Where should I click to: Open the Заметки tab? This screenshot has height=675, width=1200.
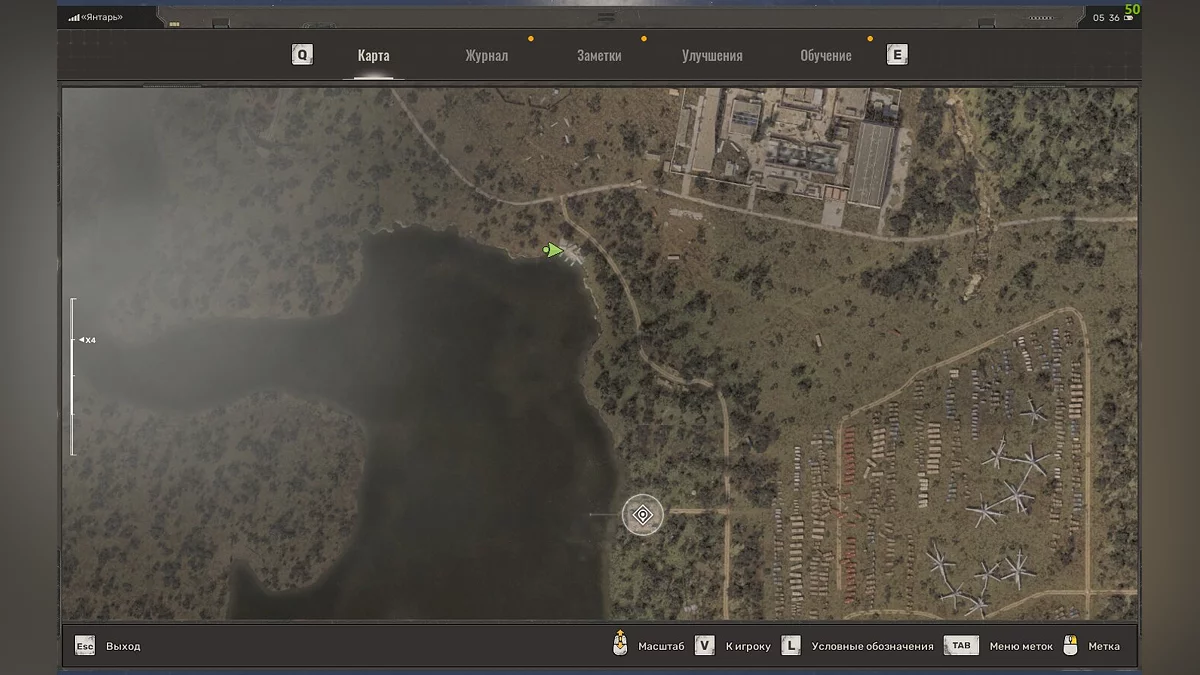tap(599, 56)
